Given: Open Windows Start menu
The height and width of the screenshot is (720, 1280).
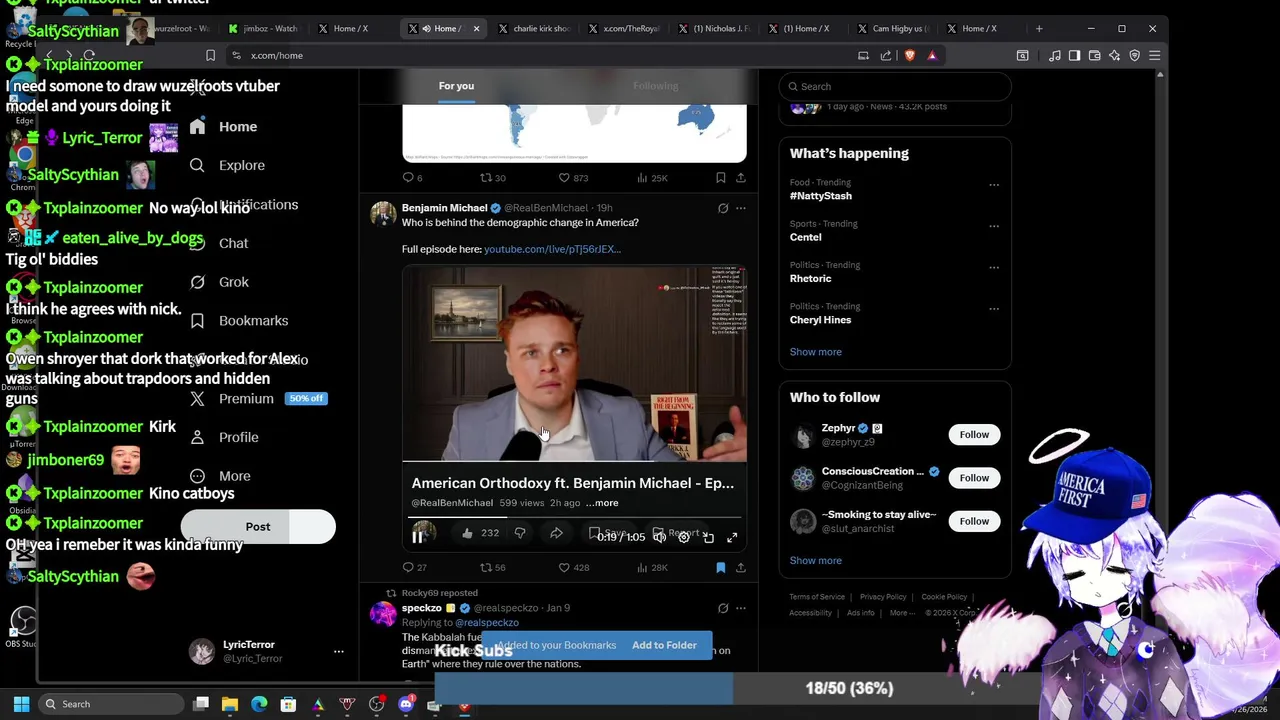Looking at the screenshot, I should coord(21,704).
